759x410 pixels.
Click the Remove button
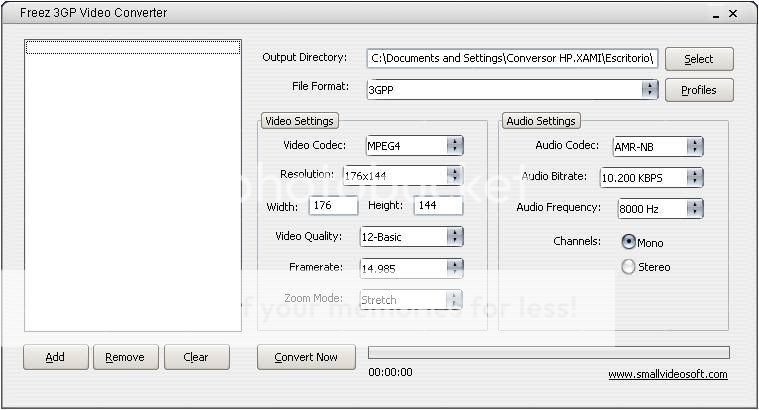pyautogui.click(x=125, y=357)
